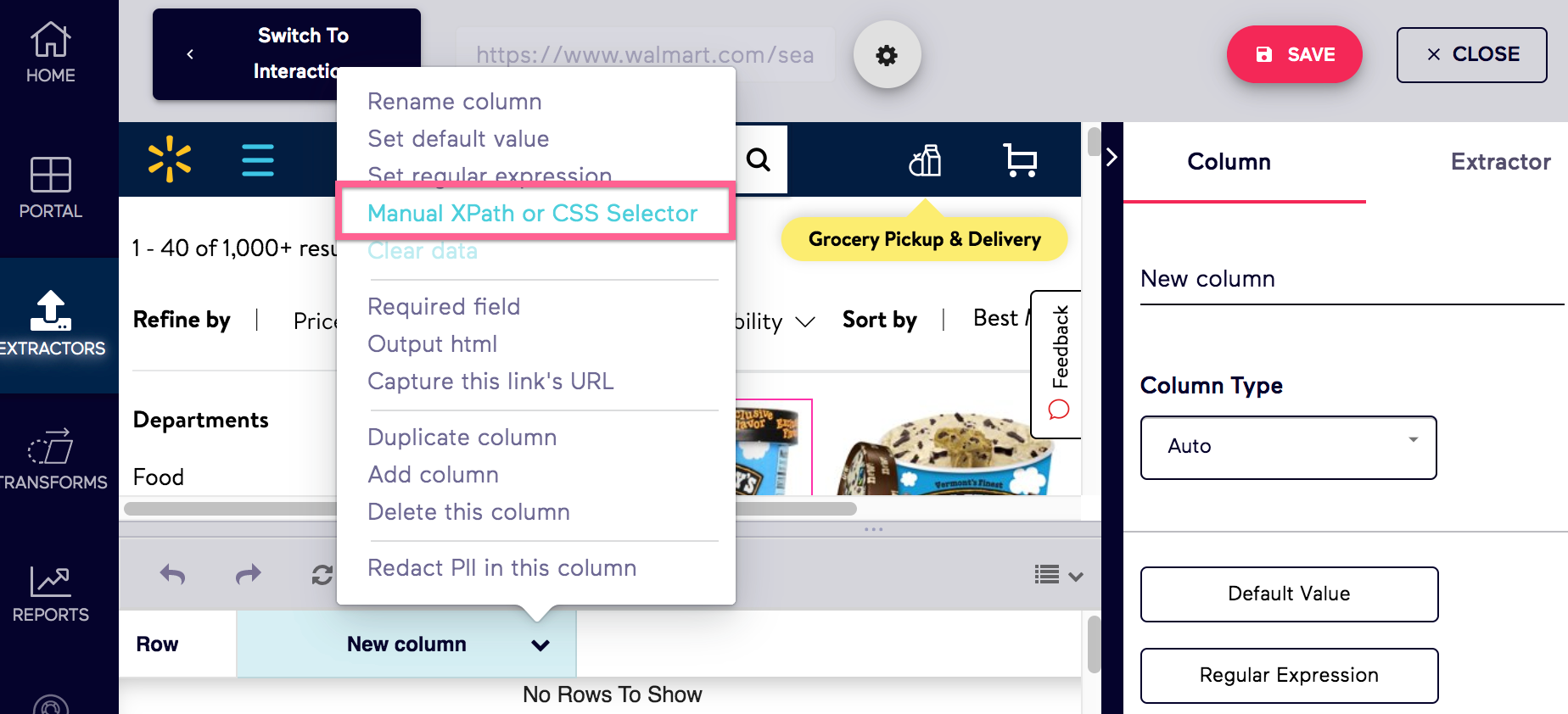Toggle Required field option

(444, 307)
